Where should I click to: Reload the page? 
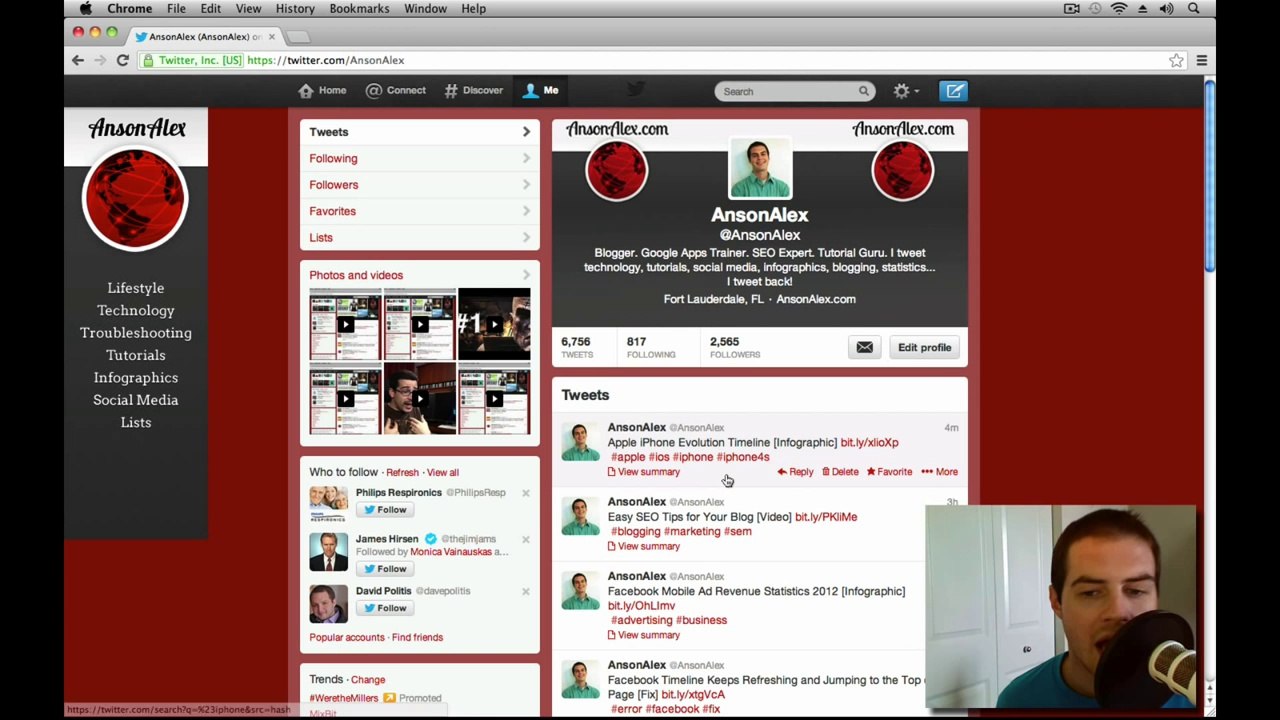(x=122, y=60)
